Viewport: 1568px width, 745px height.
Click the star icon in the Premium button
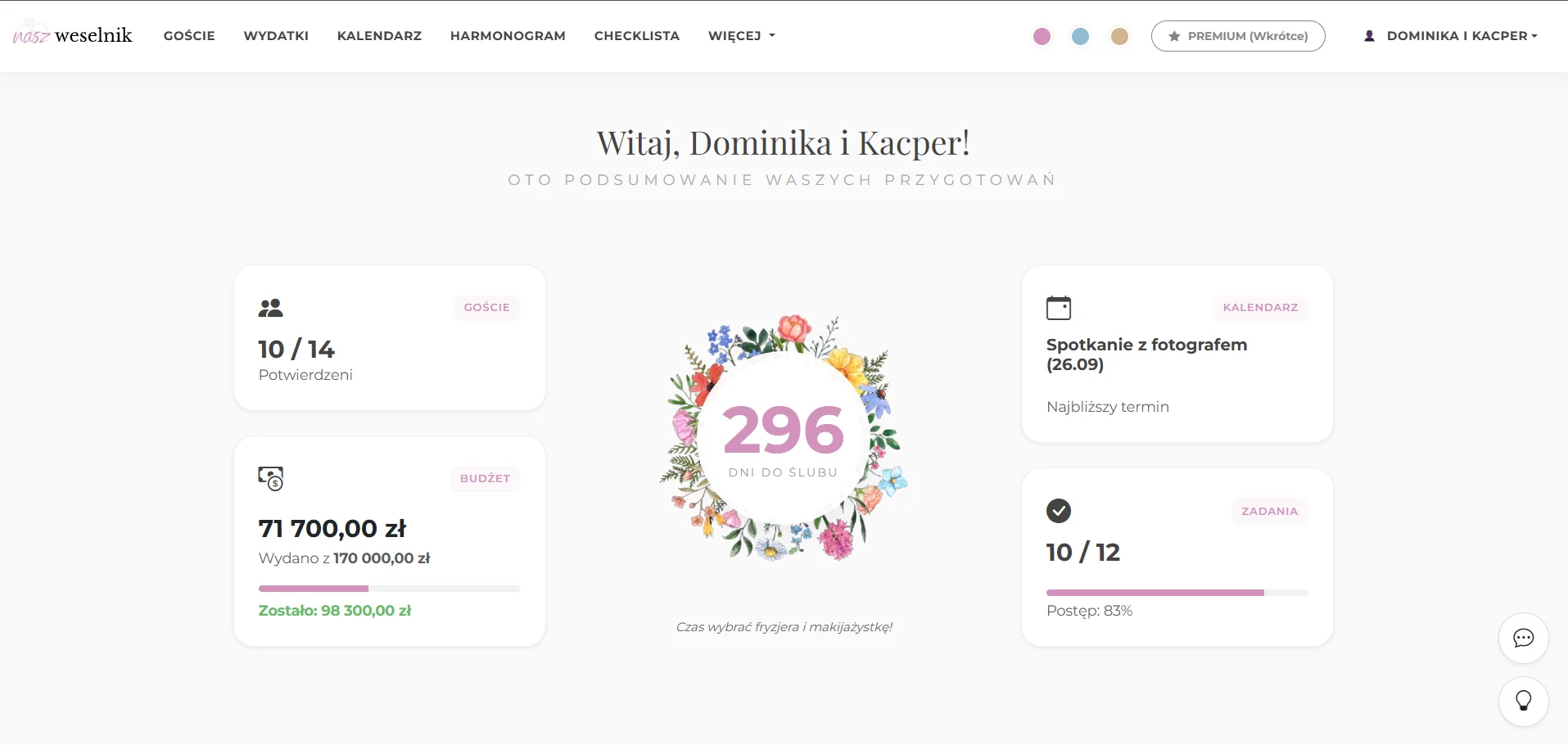click(x=1174, y=36)
